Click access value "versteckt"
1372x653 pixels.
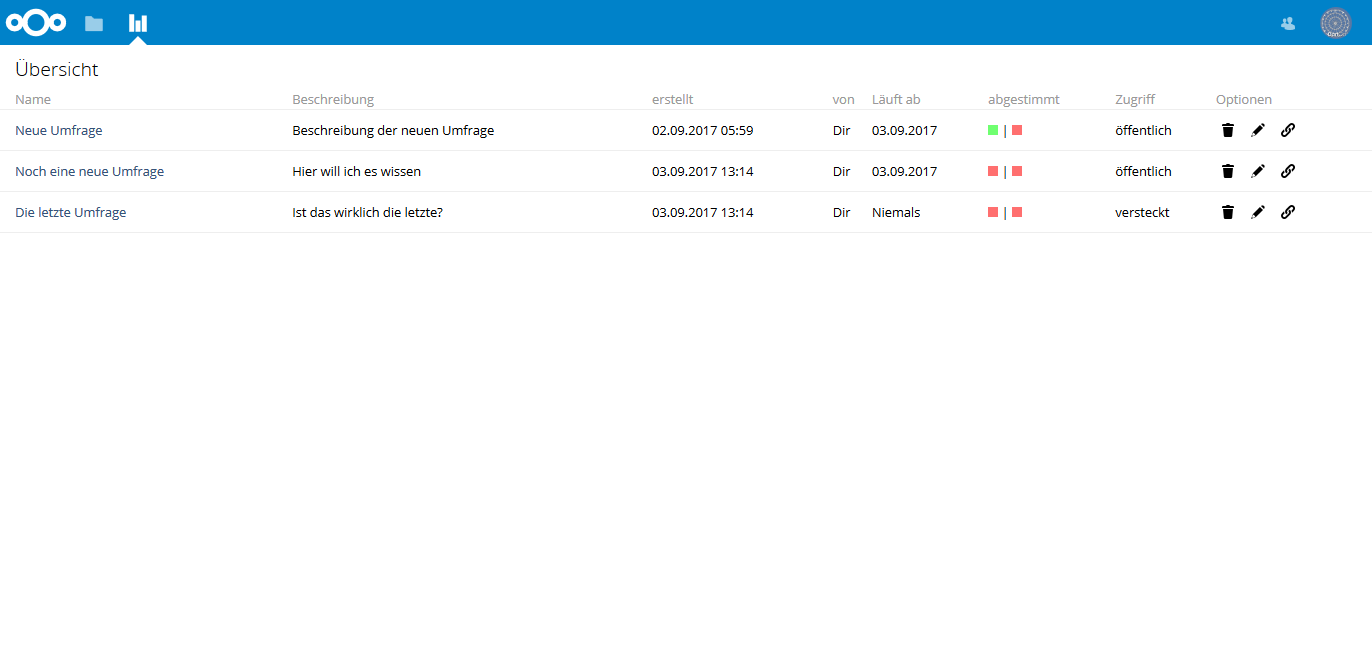(1142, 212)
